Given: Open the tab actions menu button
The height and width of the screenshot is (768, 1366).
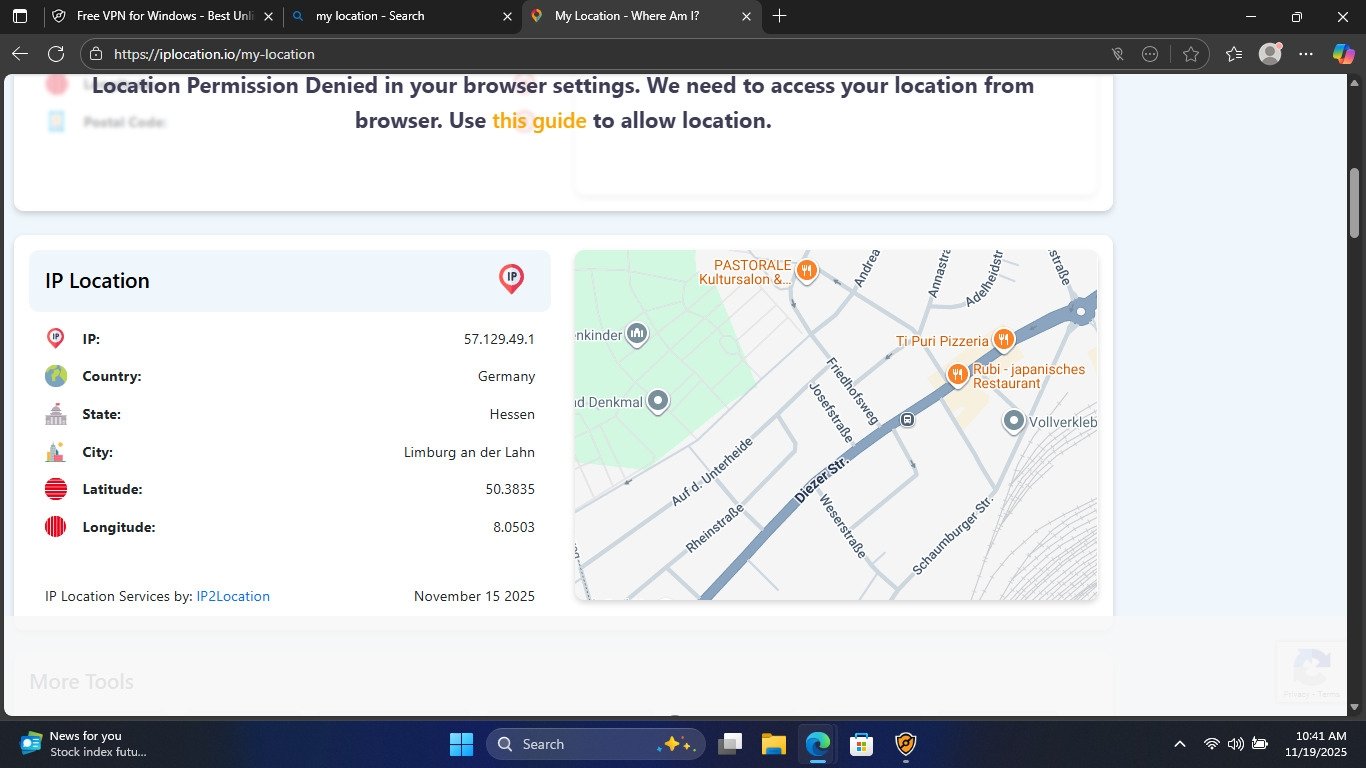Looking at the screenshot, I should [20, 16].
